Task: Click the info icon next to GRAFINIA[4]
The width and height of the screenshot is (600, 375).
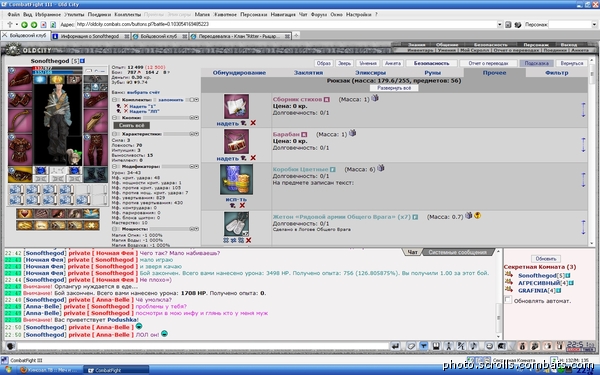Action: 558,290
